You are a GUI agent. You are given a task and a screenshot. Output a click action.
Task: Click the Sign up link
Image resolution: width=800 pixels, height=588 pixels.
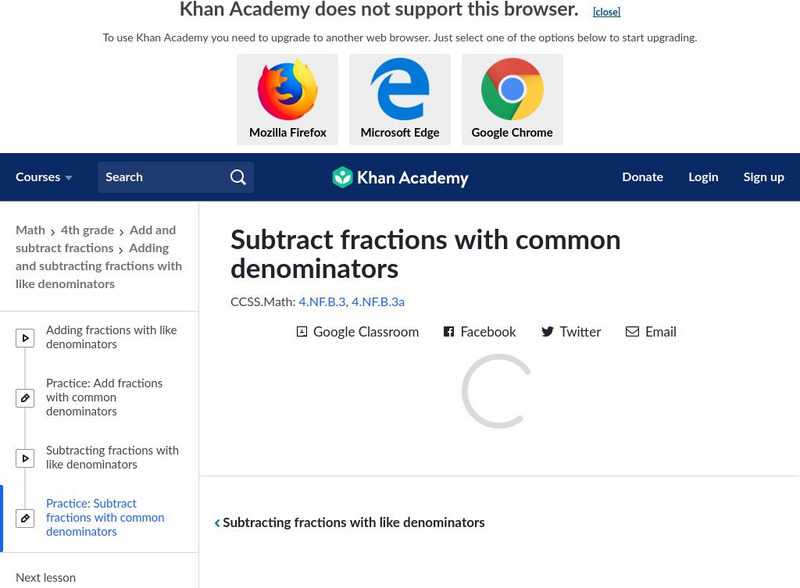coord(763,177)
